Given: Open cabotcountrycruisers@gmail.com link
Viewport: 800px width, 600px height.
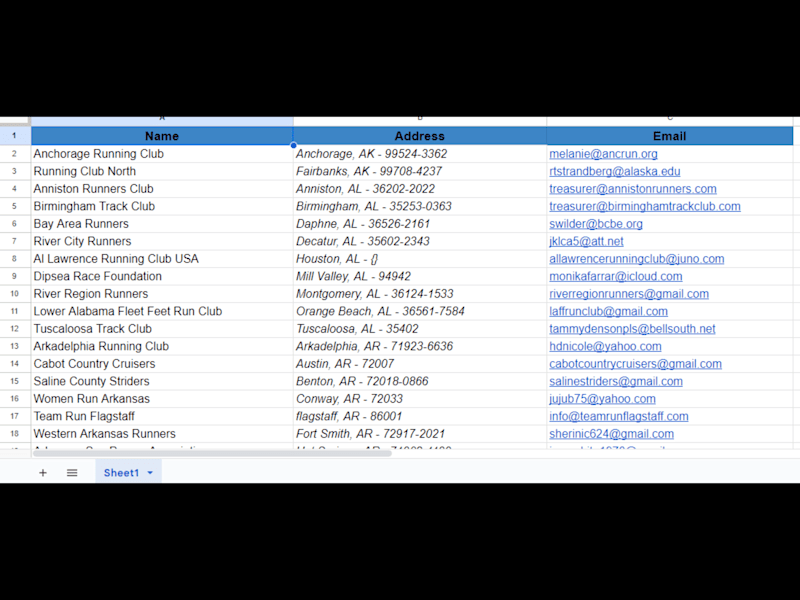Looking at the screenshot, I should tap(635, 364).
